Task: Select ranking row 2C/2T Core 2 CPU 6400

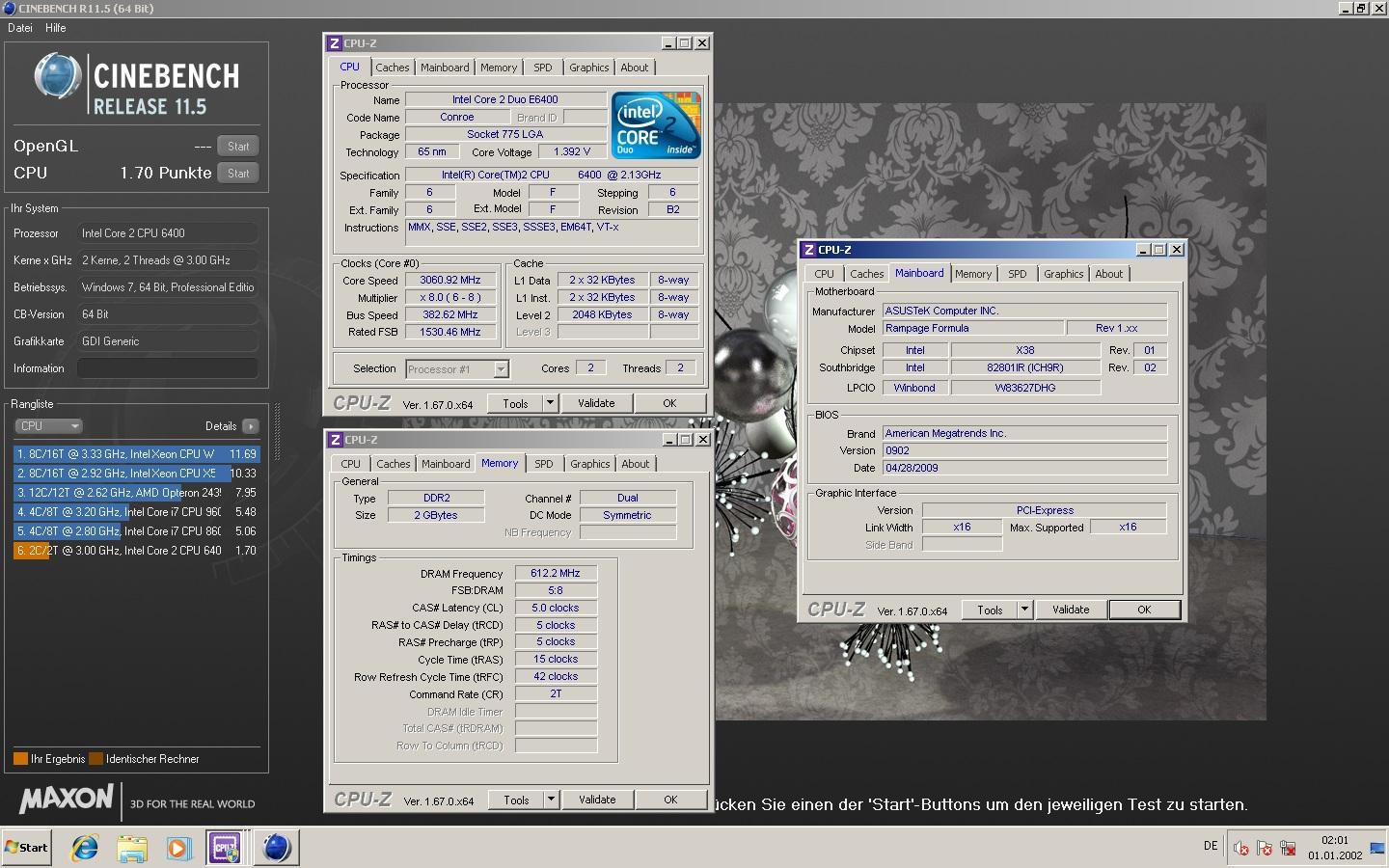Action: click(136, 551)
